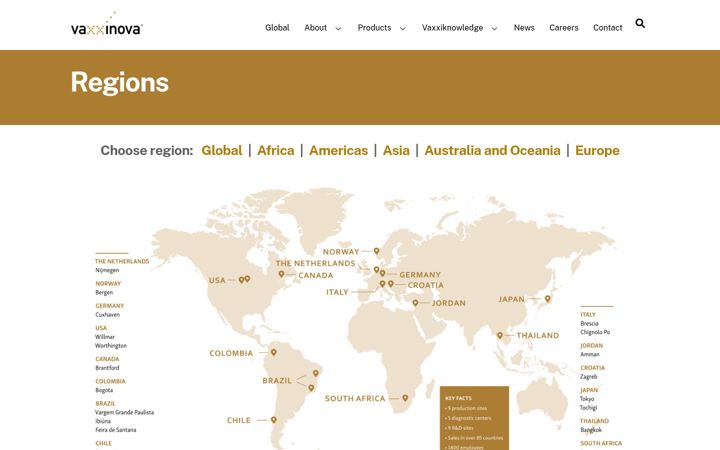The width and height of the screenshot is (720, 450).
Task: Click Feira de Santana entry
Action: click(x=116, y=430)
